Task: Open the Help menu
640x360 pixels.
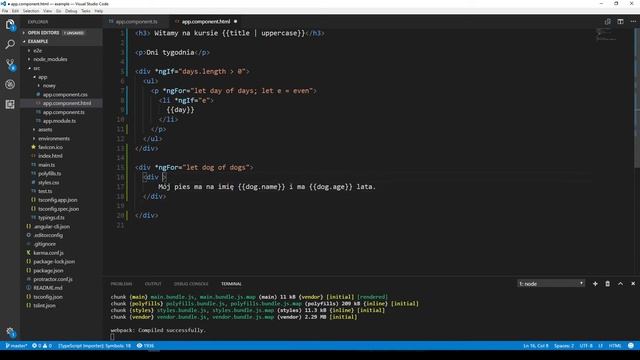Action: (x=99, y=11)
